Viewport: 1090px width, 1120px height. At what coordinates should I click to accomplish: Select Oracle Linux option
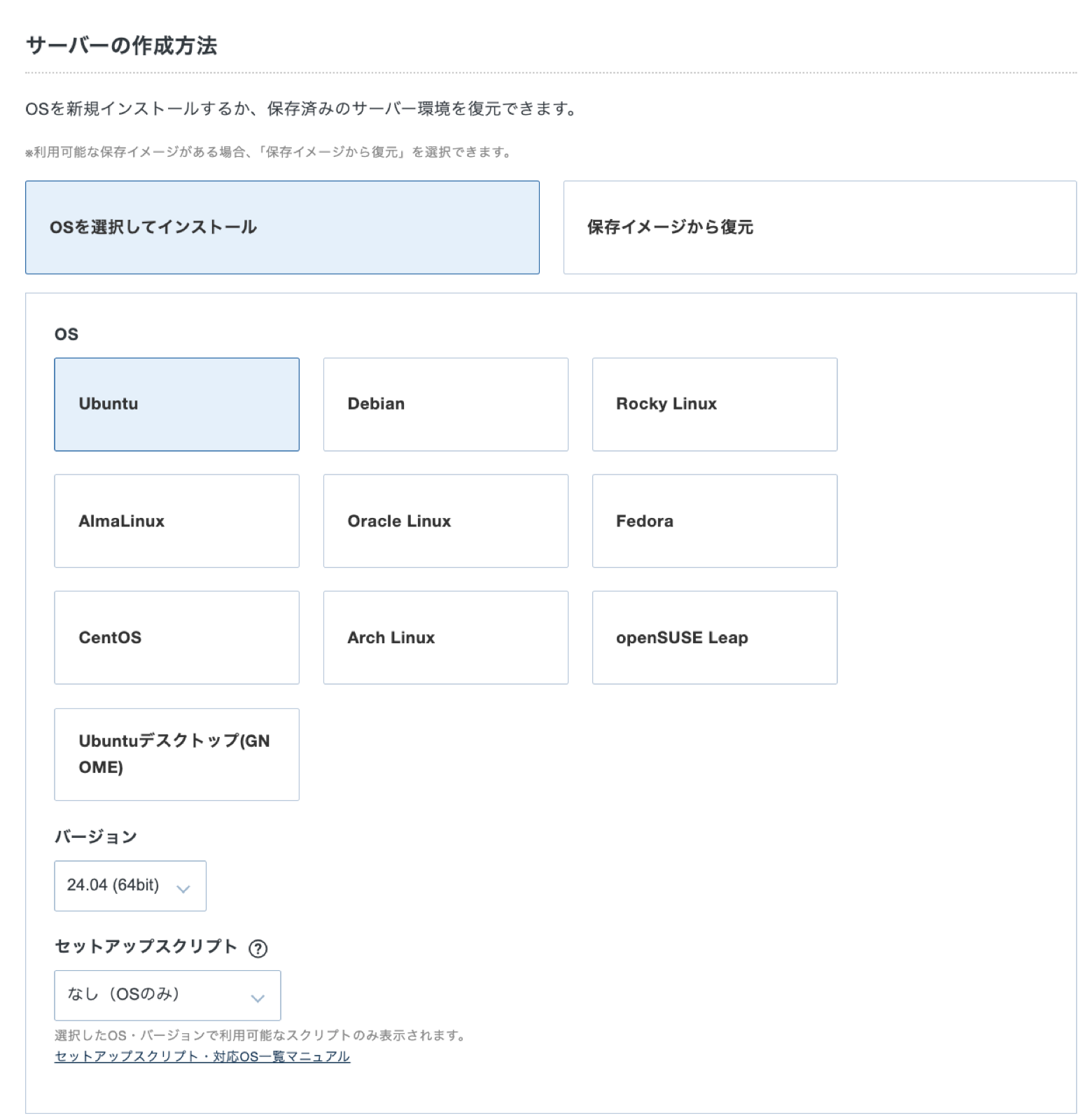coord(446,521)
